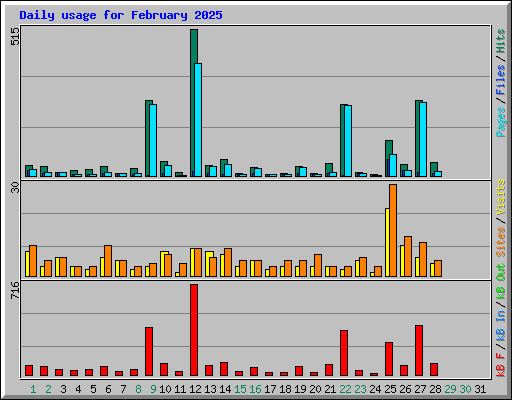Click day label 6 on the x-axis

pos(108,389)
